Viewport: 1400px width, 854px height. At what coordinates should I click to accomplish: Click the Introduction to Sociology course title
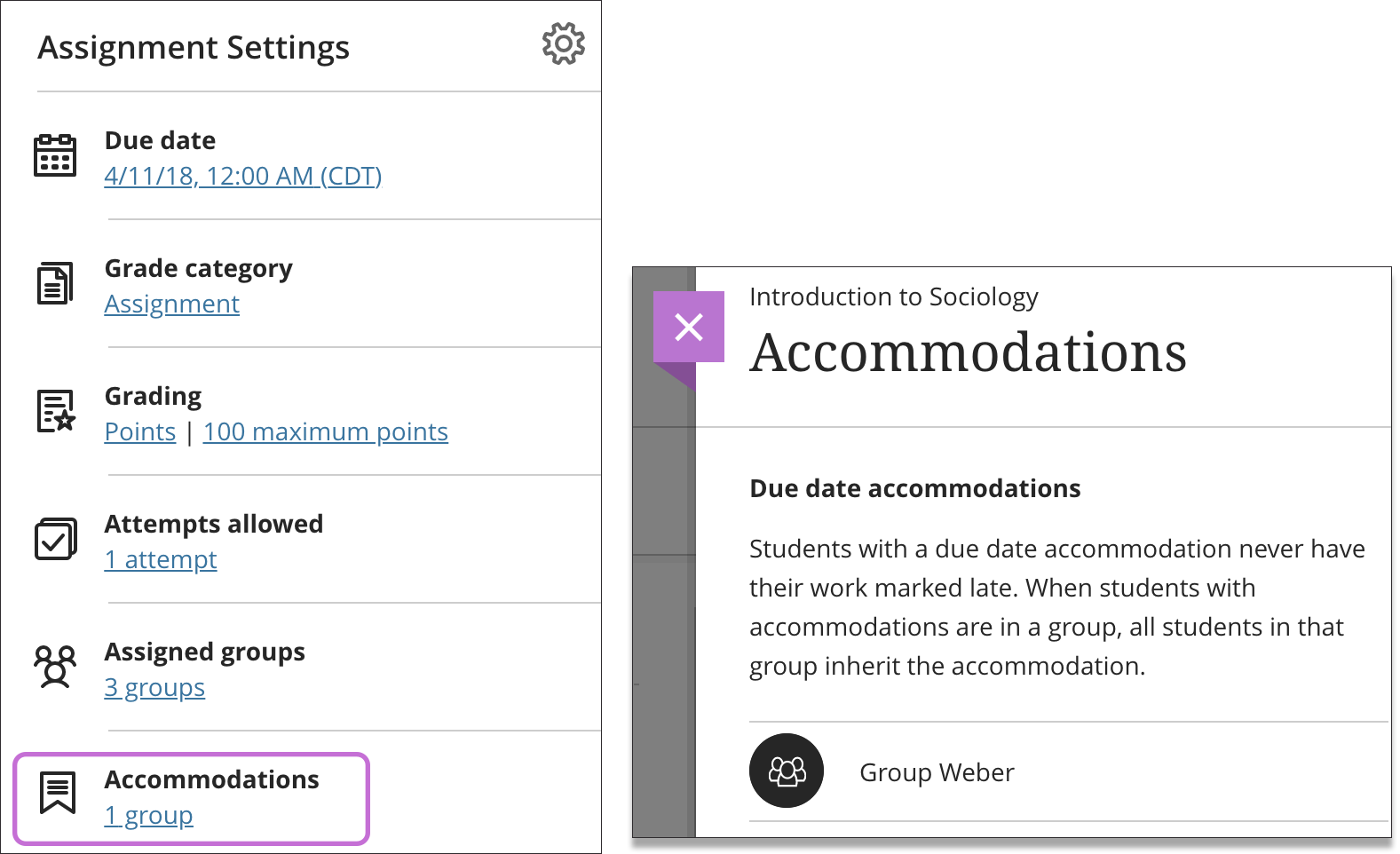(894, 297)
